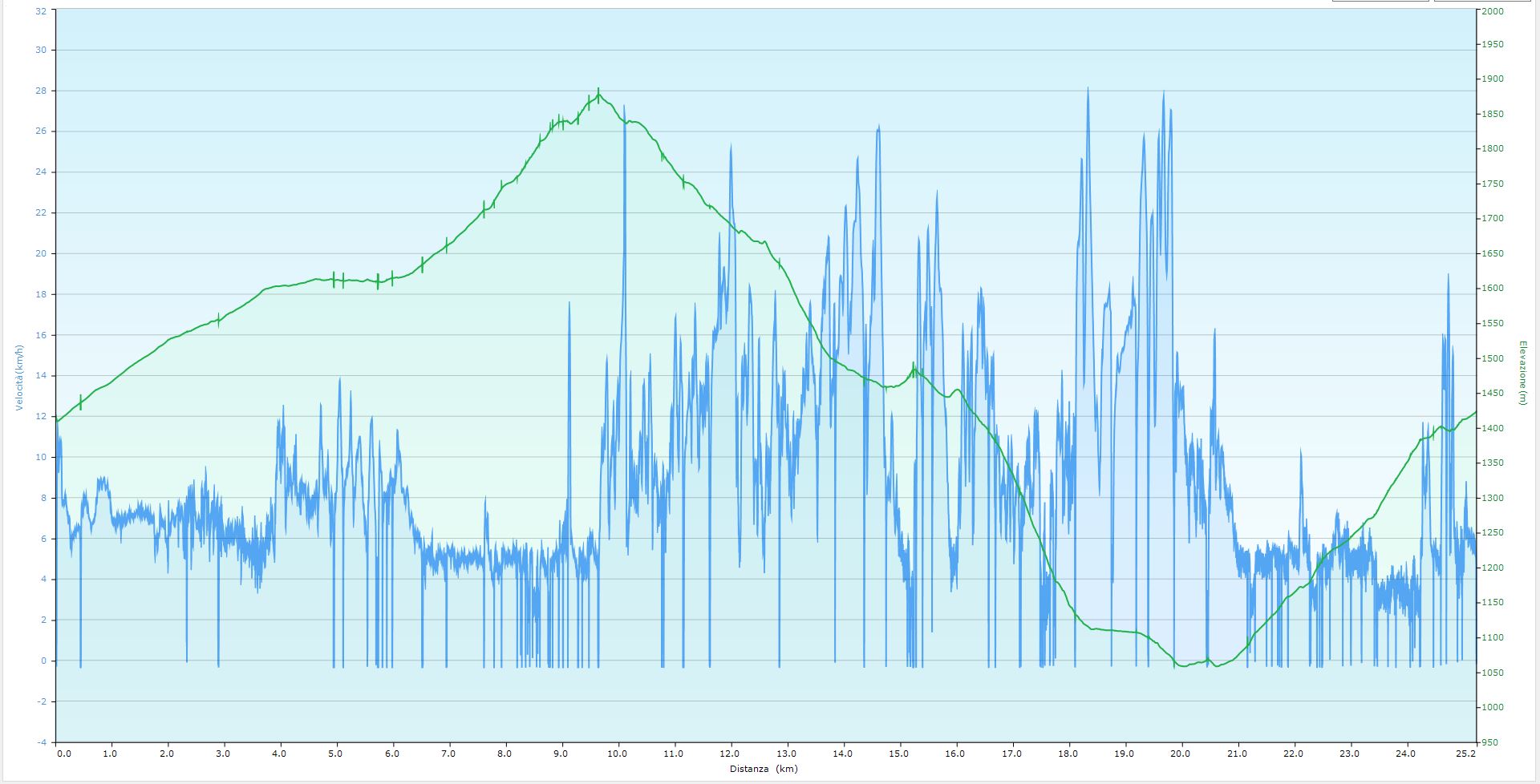
Task: Click the 10.0 tick on the distance axis
Action: pos(617,754)
